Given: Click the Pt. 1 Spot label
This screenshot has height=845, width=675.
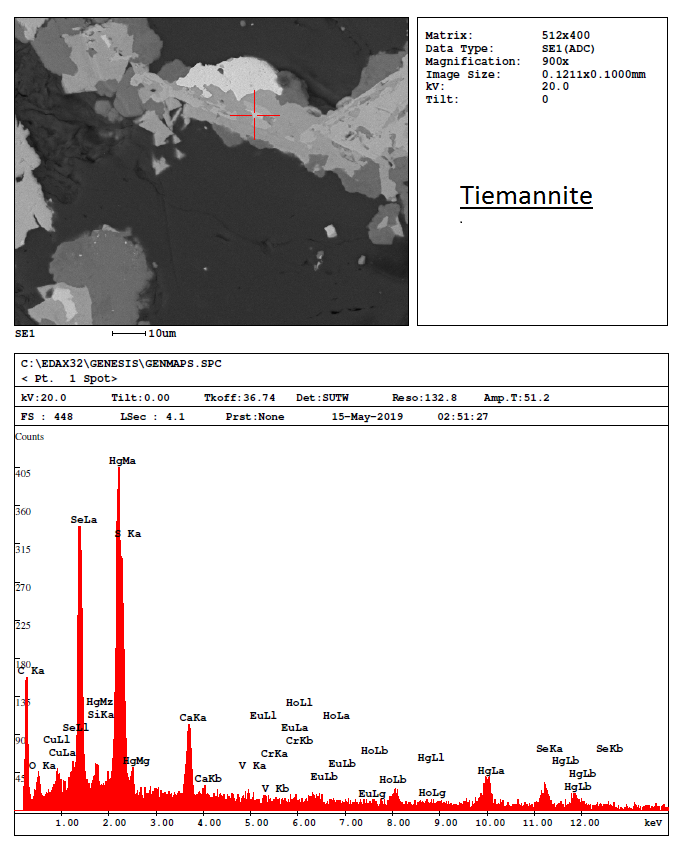Looking at the screenshot, I should pyautogui.click(x=69, y=378).
